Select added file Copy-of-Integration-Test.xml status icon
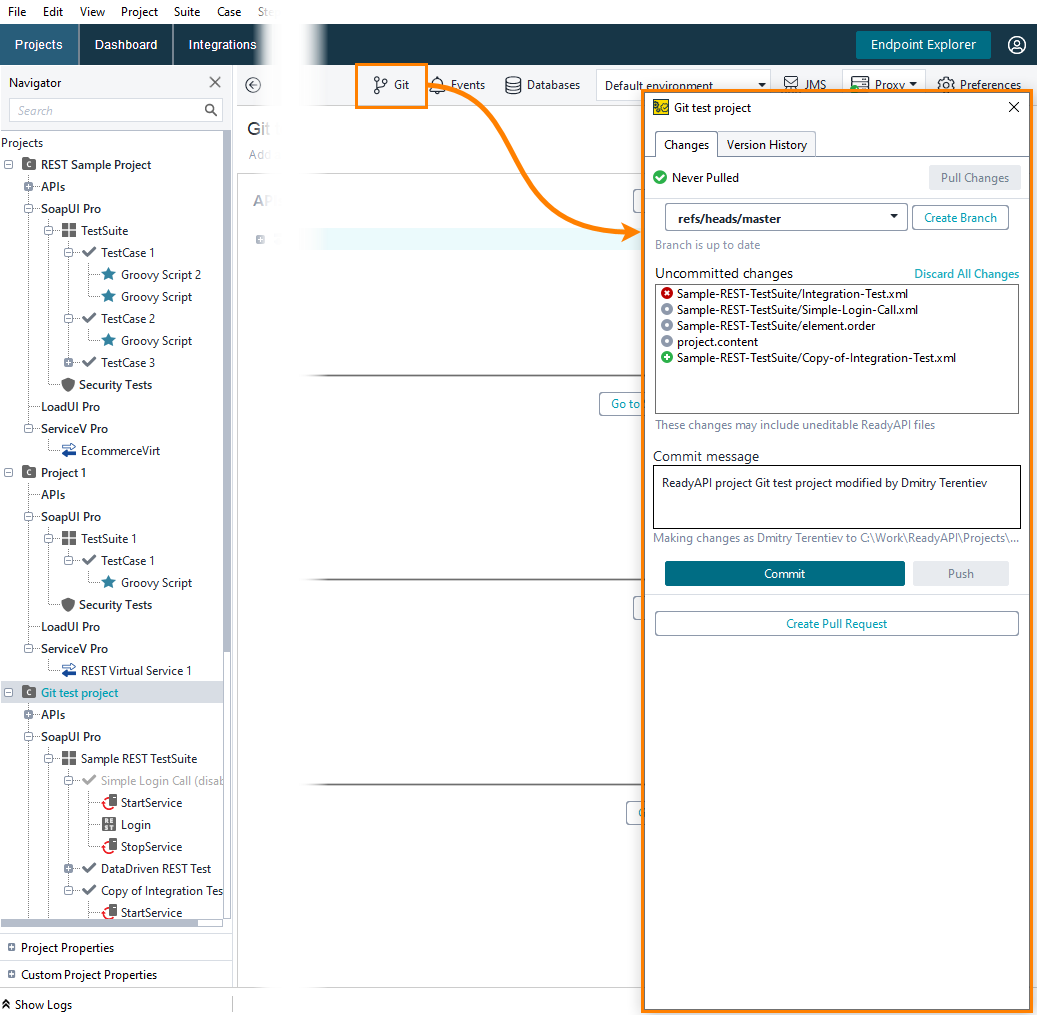Viewport: 1037px width, 1015px height. click(667, 358)
